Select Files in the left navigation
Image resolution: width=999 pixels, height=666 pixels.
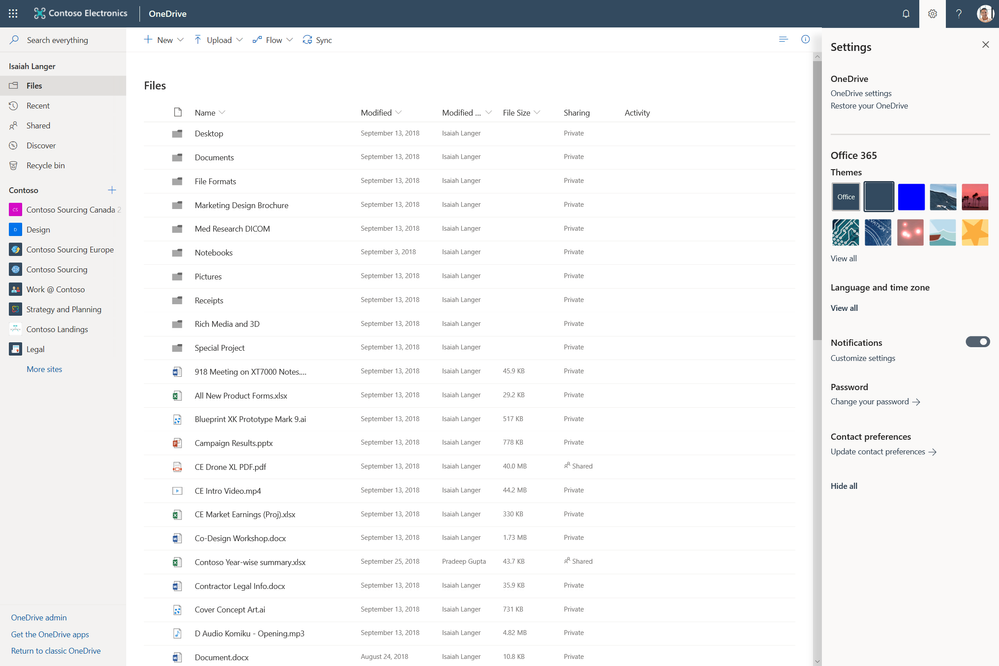tap(63, 85)
